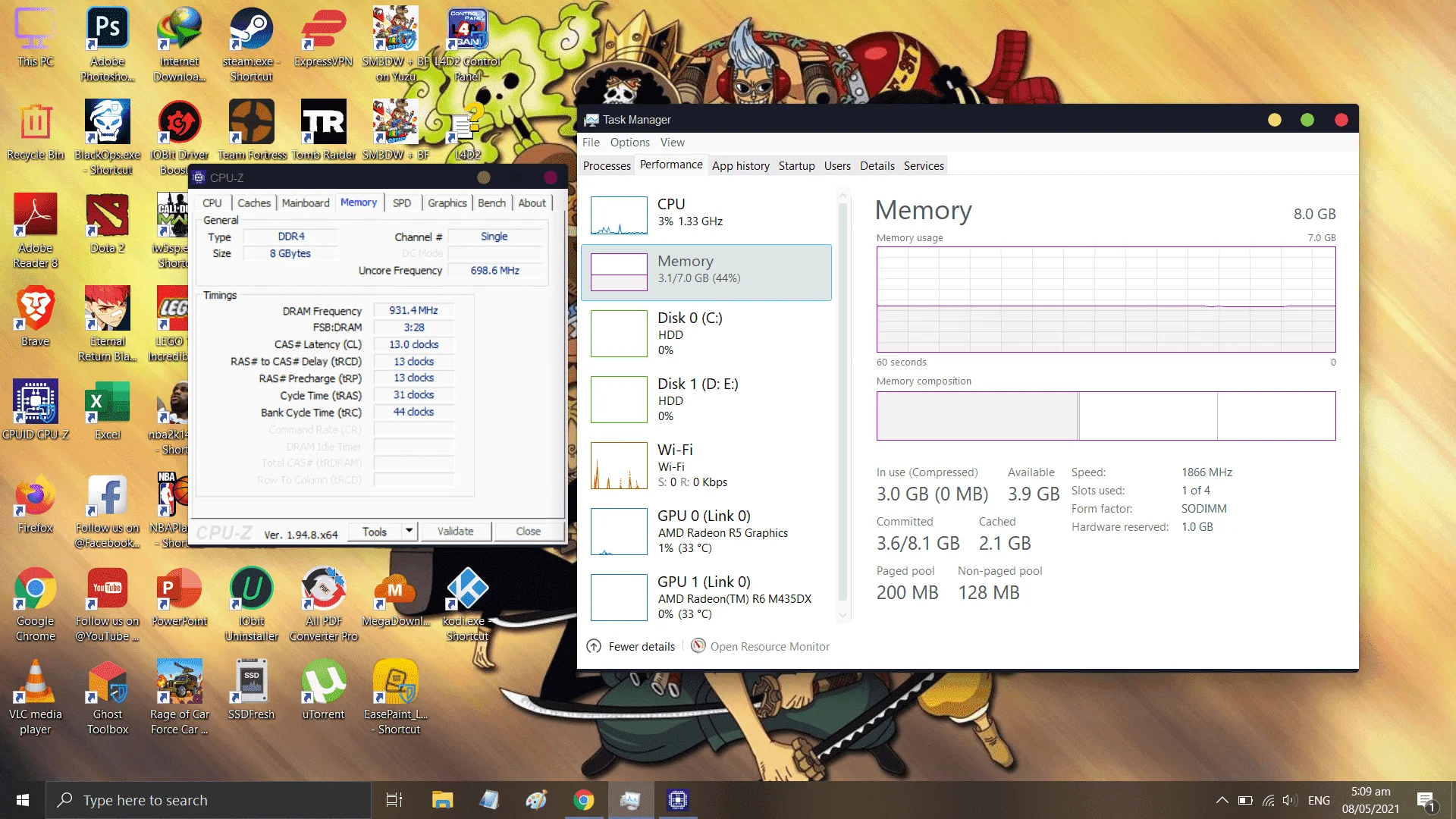Switch to Users tab in Task Manager

pyautogui.click(x=837, y=165)
